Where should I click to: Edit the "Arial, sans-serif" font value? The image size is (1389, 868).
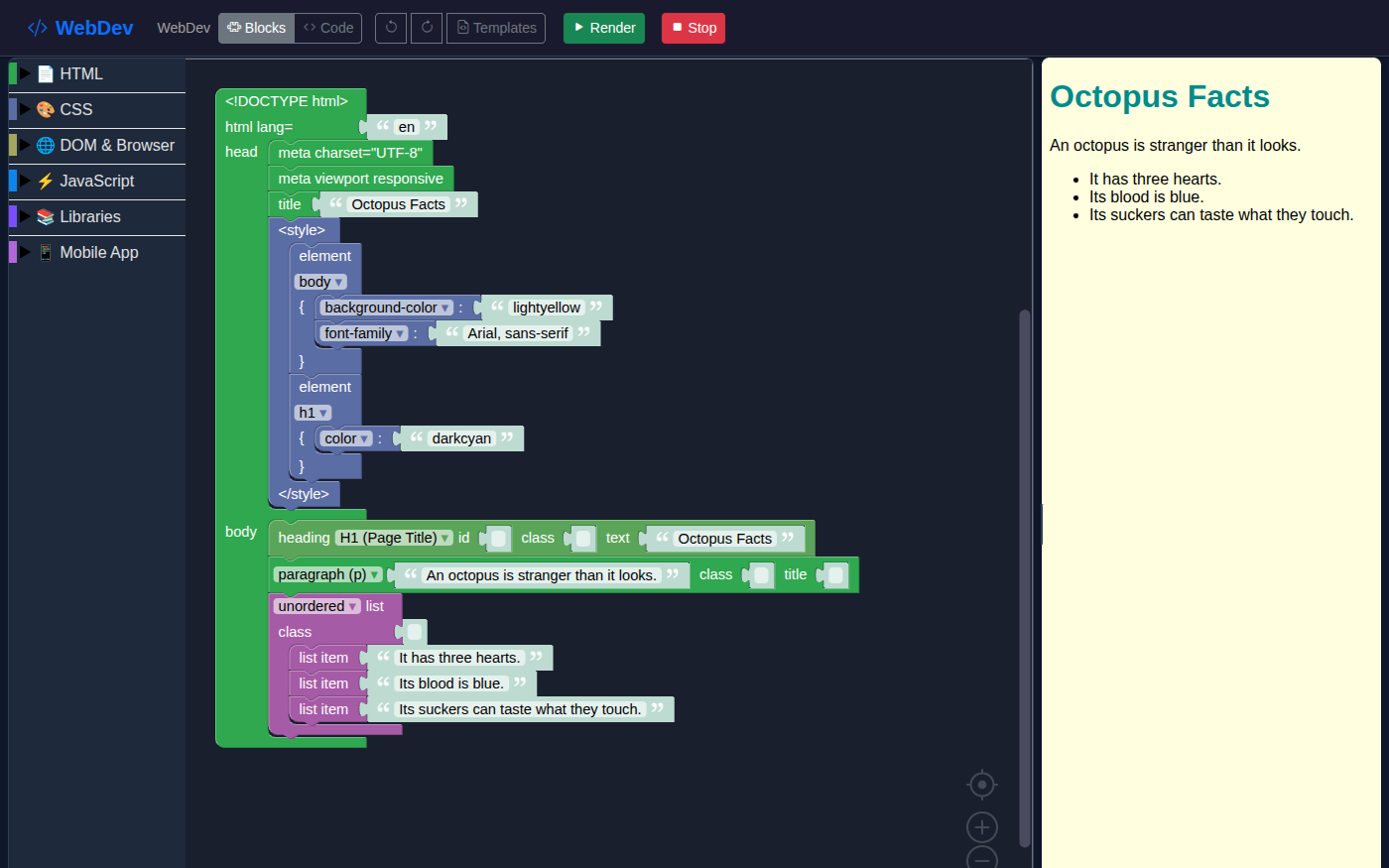pyautogui.click(x=518, y=333)
